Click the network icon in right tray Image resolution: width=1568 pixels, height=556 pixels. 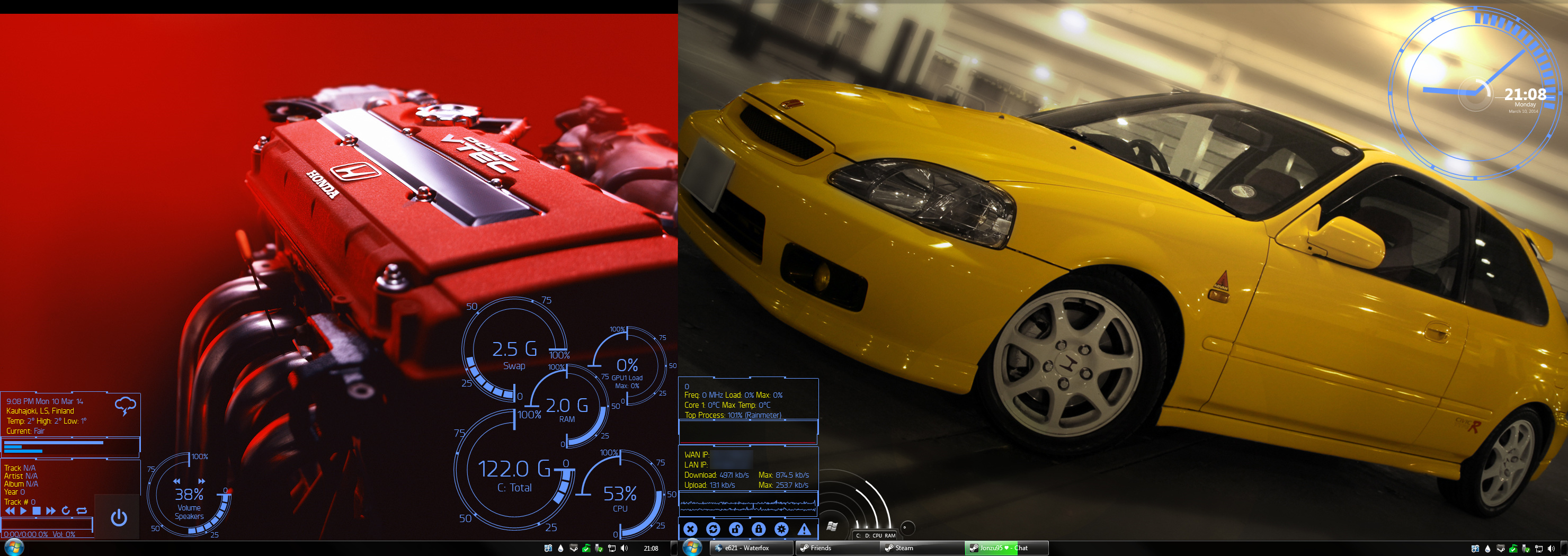pyautogui.click(x=1539, y=548)
